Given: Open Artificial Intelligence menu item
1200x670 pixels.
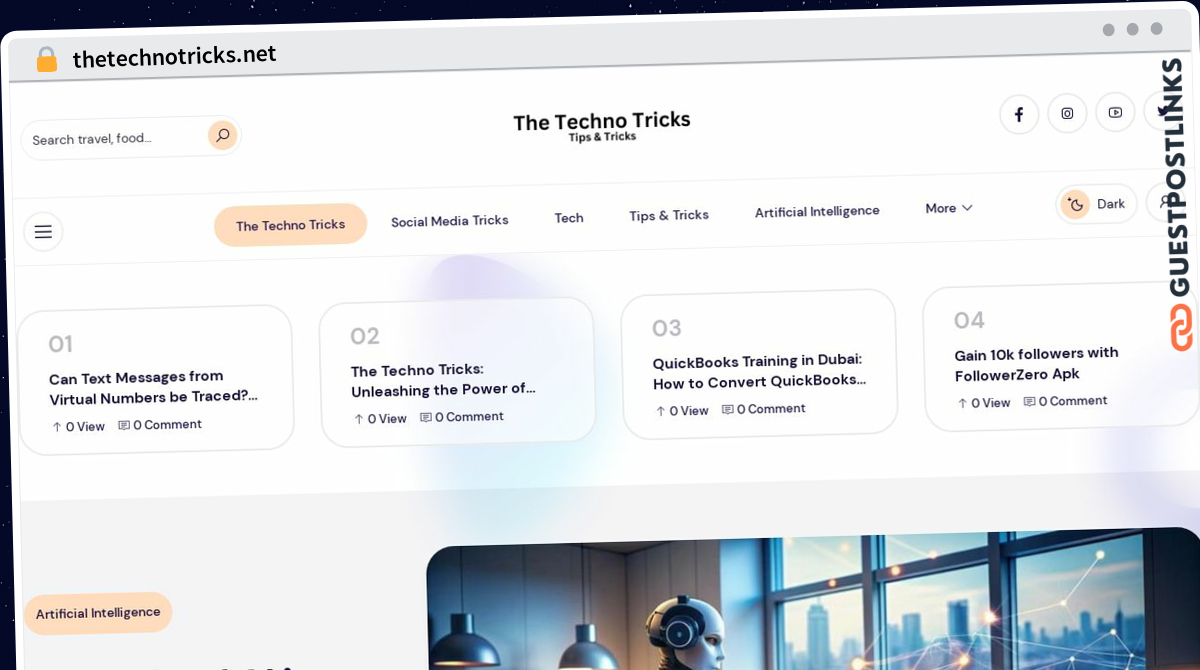Looking at the screenshot, I should 817,211.
